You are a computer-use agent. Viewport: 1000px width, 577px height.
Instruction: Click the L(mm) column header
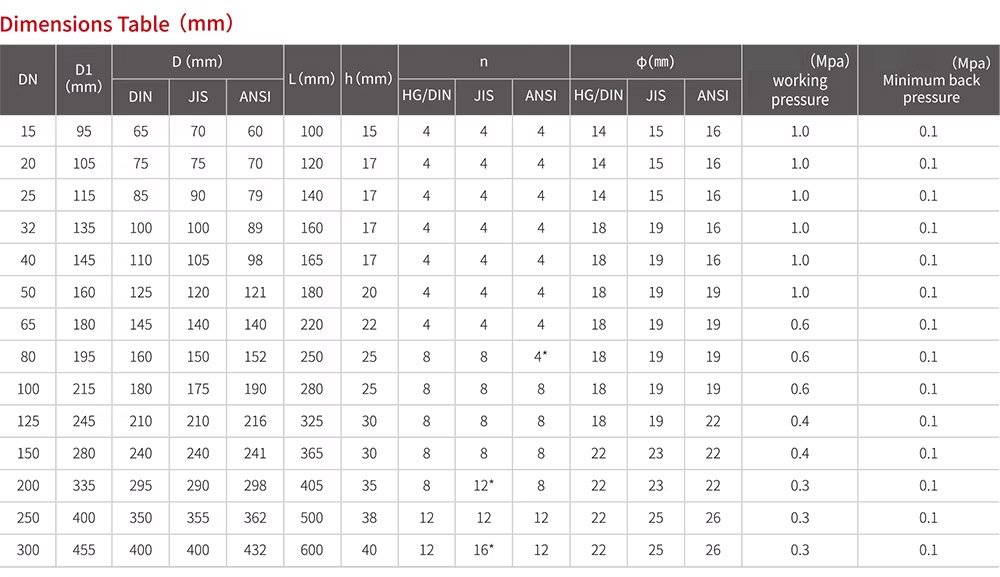coord(312,79)
